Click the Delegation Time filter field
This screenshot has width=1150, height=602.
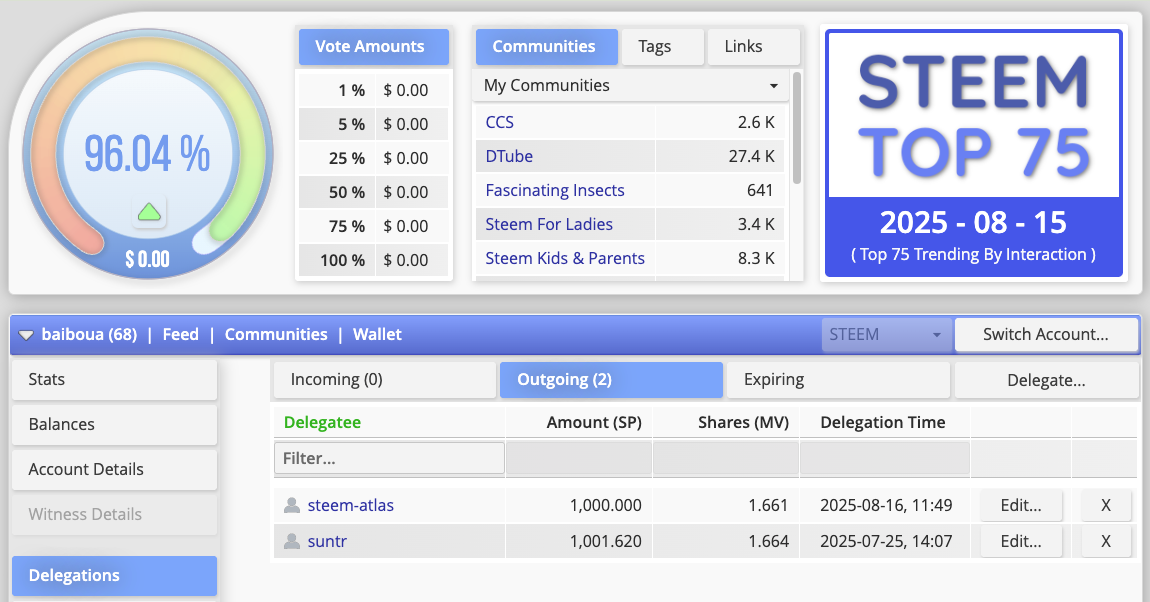885,458
